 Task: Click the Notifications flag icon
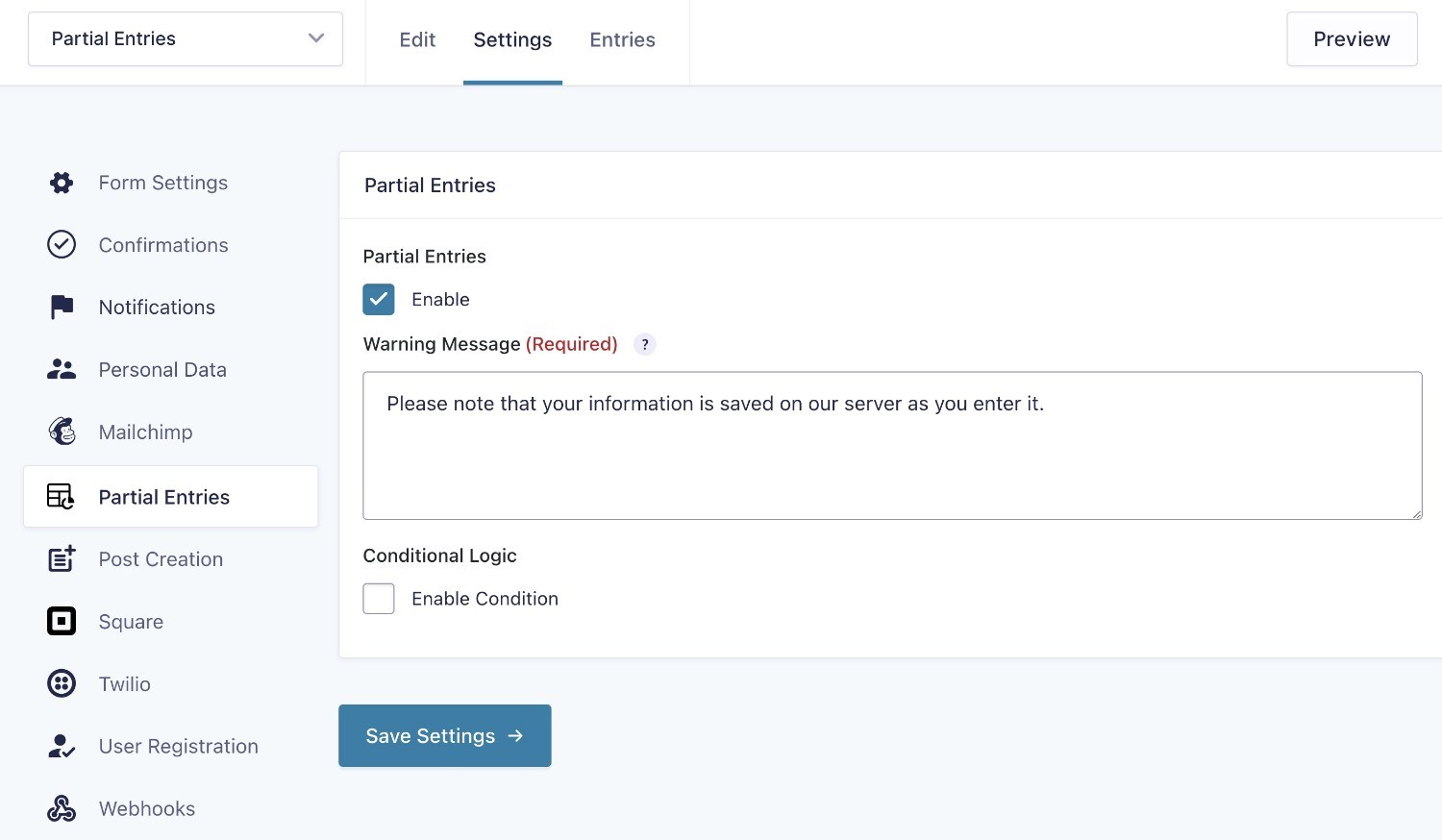pos(62,307)
